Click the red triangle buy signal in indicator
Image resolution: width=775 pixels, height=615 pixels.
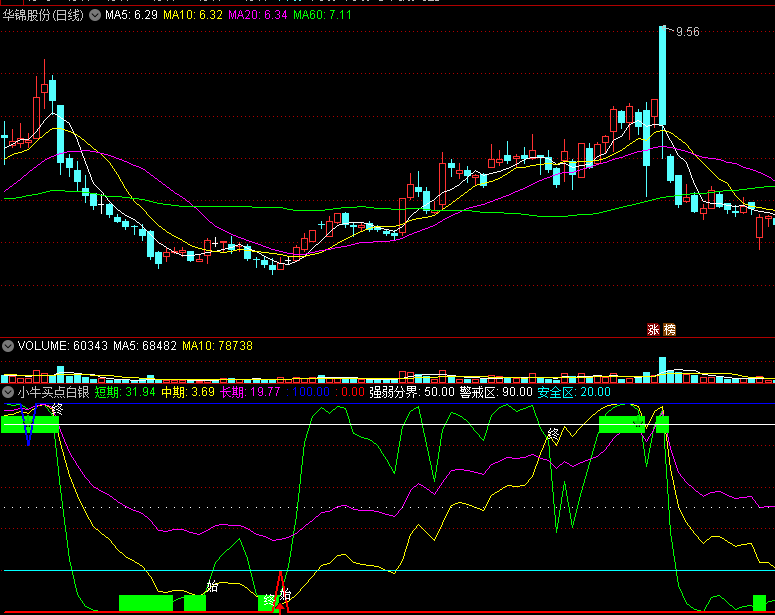pos(281,592)
